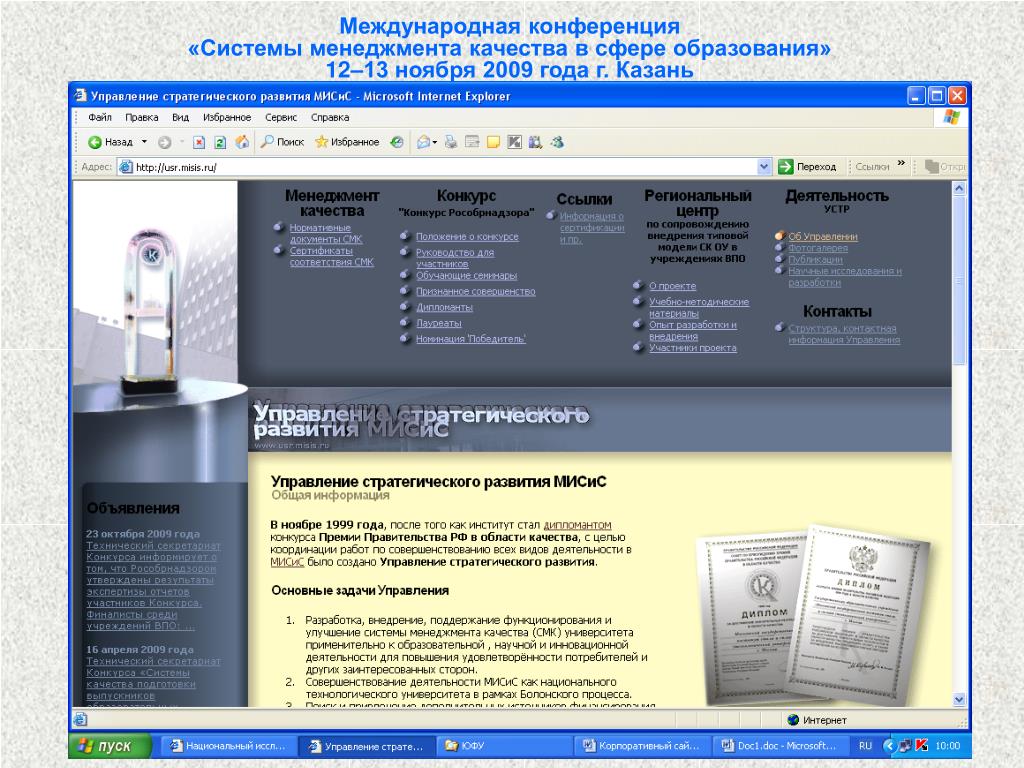Click the 'Признанное совершенство' link
This screenshot has height=768, width=1024.
(x=476, y=291)
